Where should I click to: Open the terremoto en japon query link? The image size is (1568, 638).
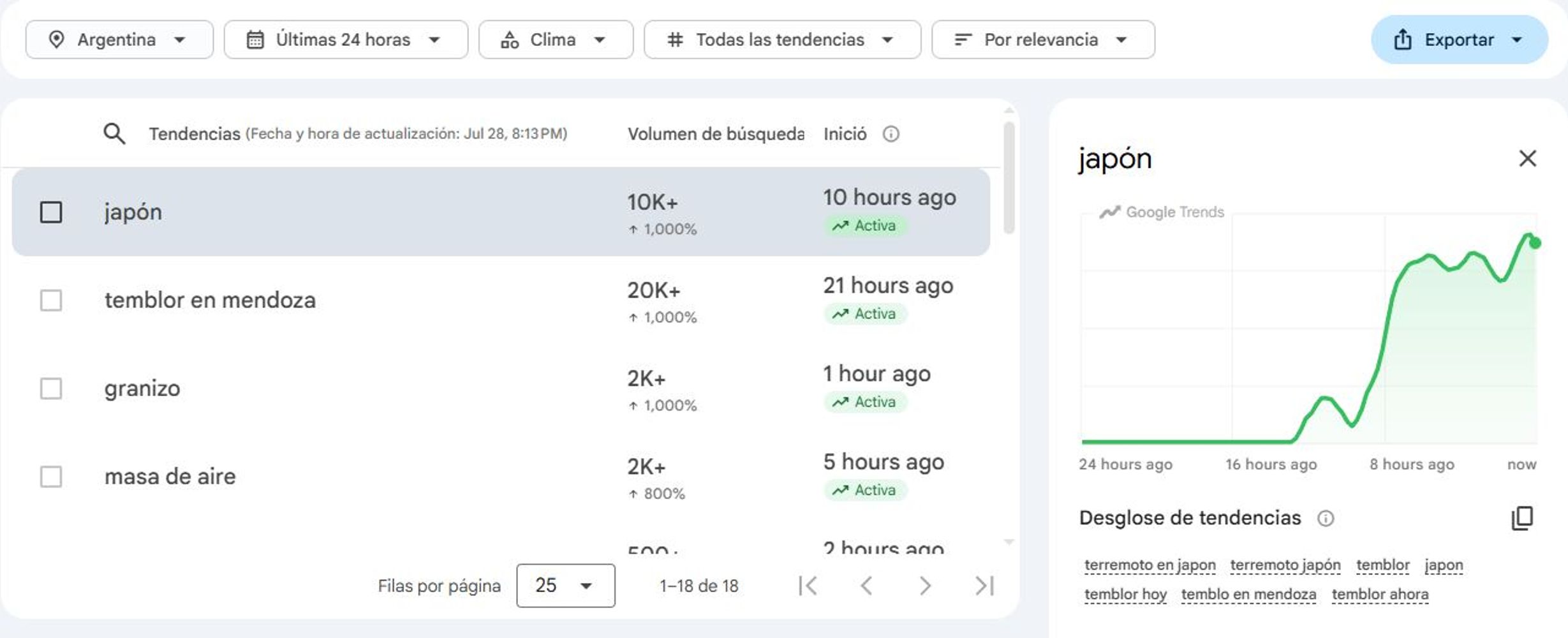[1150, 565]
